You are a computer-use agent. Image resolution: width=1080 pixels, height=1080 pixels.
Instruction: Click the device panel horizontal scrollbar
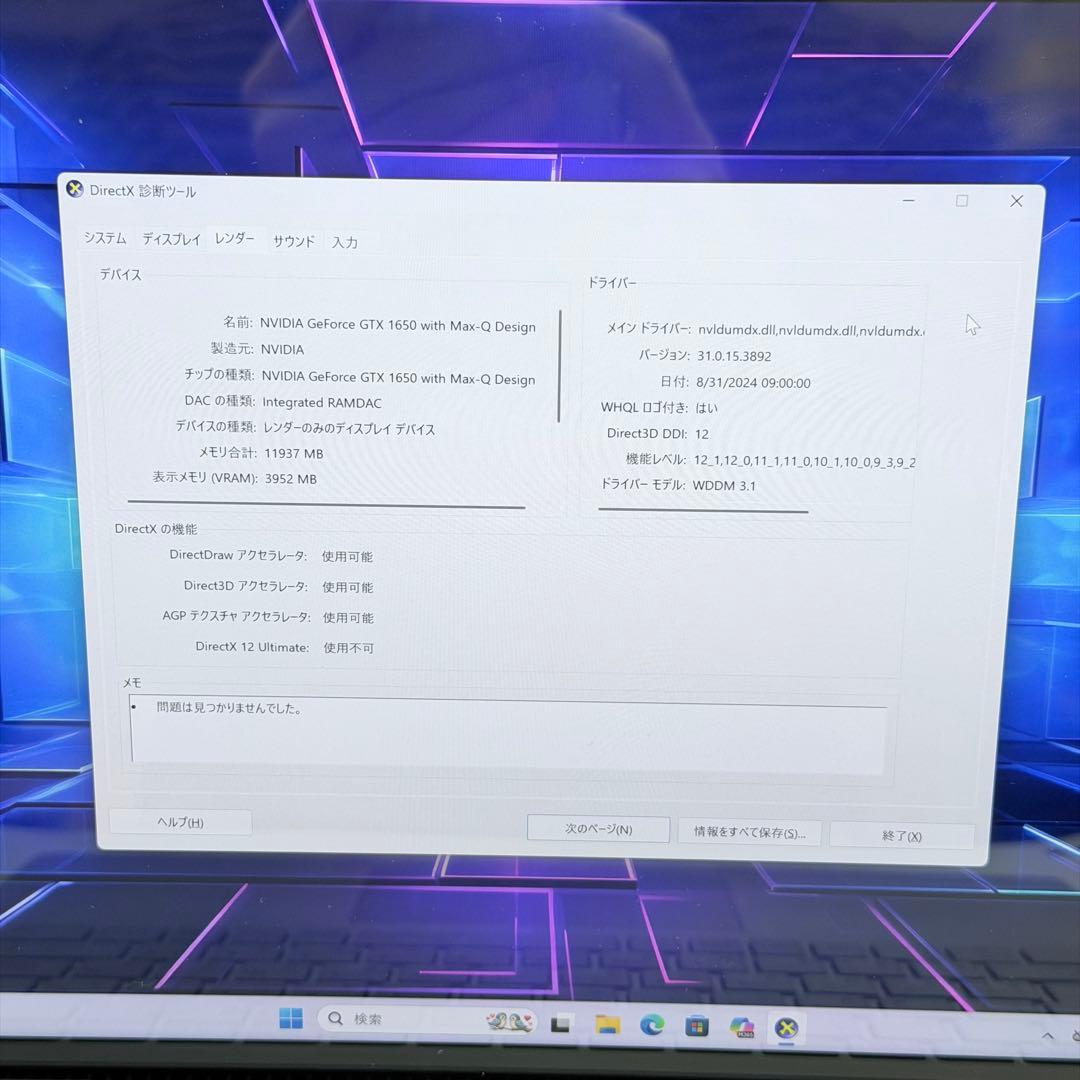[326, 505]
